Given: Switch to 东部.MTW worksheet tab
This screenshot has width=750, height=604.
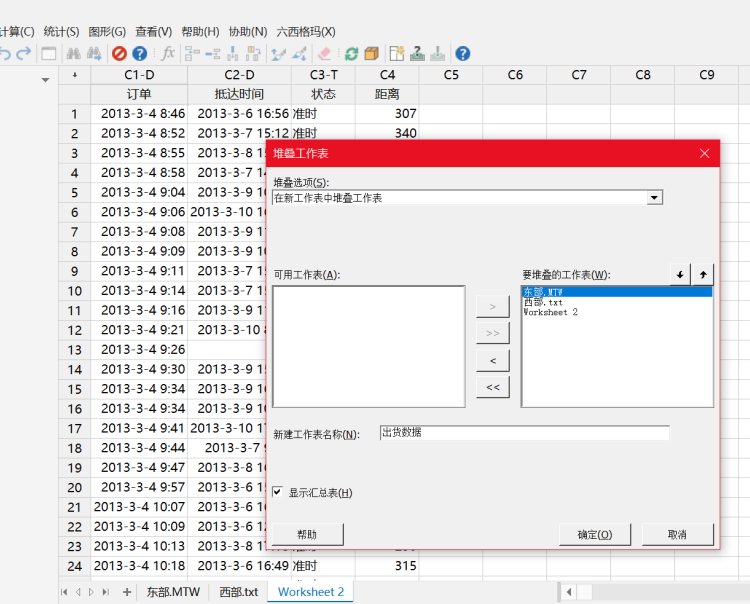Looking at the screenshot, I should [x=173, y=592].
